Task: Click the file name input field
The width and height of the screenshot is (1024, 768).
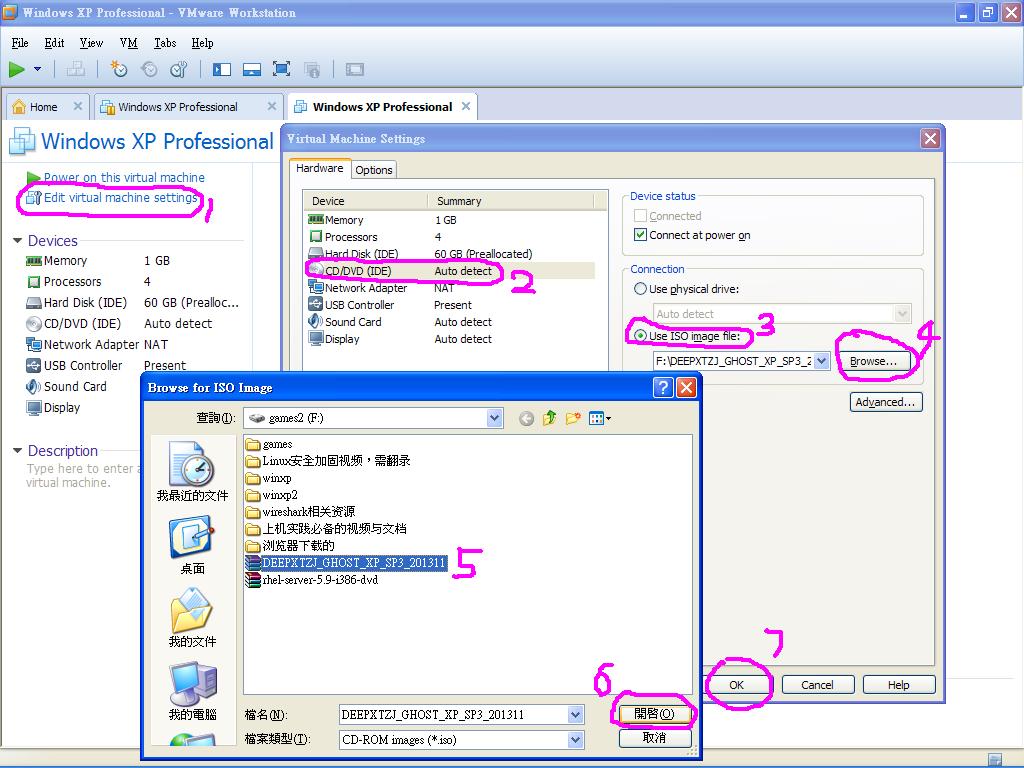Action: point(454,714)
